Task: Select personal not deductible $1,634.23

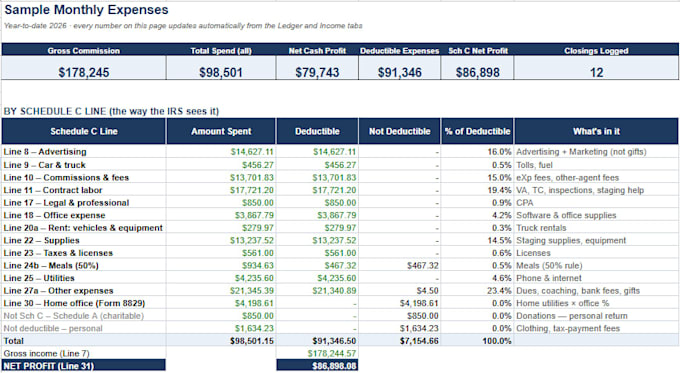Action: click(419, 328)
